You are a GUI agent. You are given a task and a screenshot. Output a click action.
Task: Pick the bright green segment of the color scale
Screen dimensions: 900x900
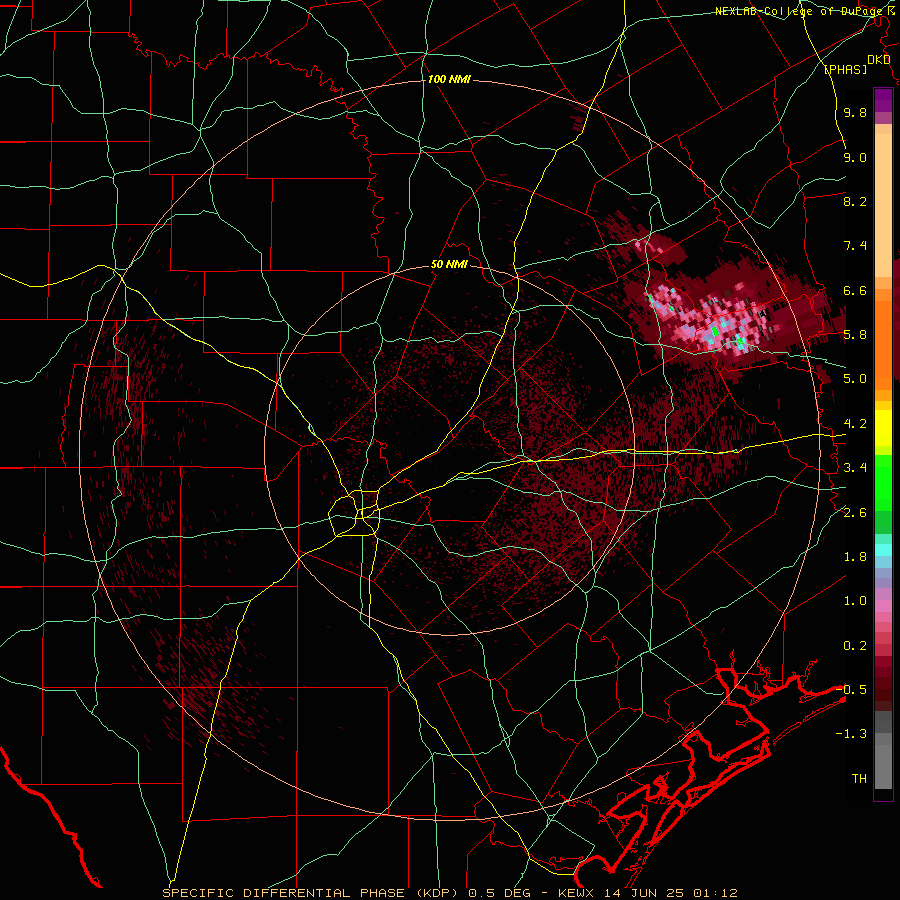(x=883, y=483)
